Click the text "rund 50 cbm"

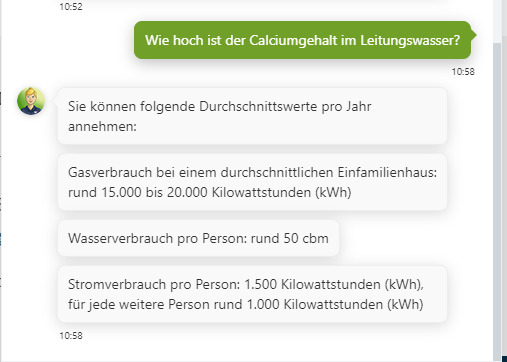click(290, 238)
